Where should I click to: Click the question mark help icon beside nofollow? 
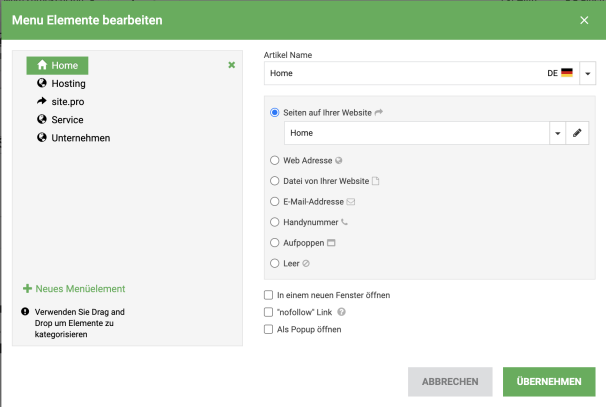coord(341,312)
